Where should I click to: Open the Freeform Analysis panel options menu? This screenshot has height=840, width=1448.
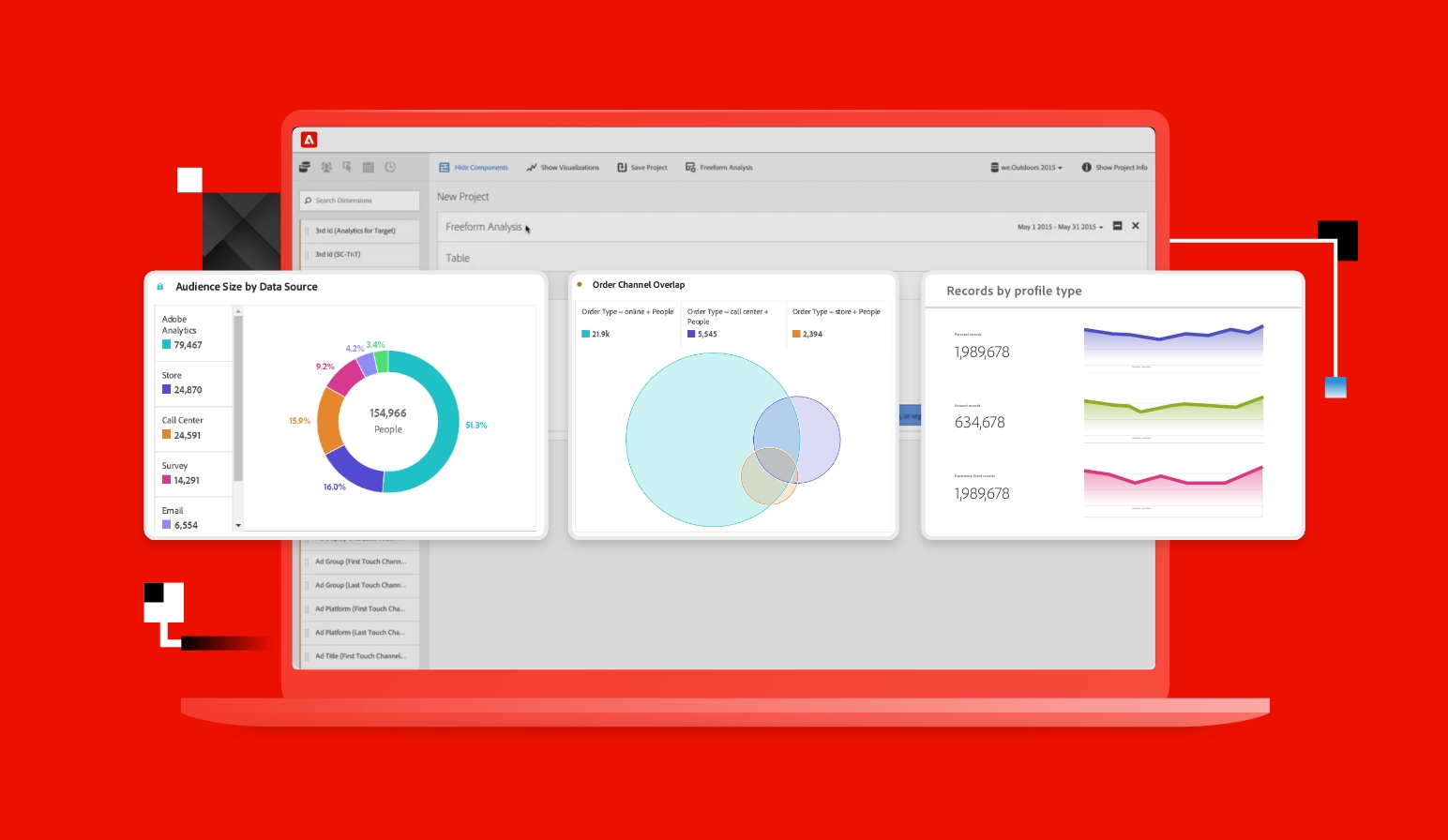tap(1117, 226)
